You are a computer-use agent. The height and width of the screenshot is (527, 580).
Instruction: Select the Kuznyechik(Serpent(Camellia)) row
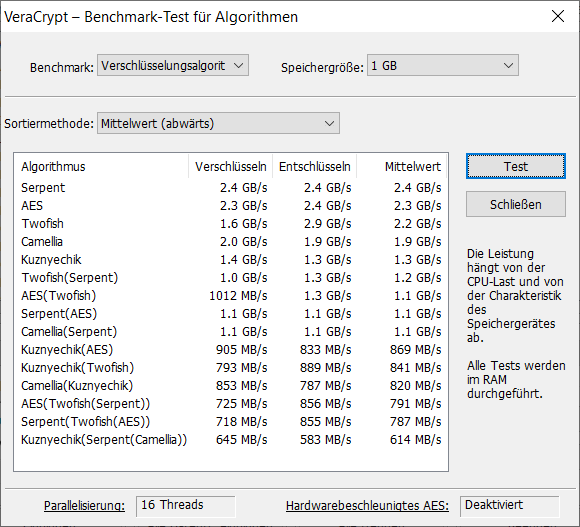(231, 440)
